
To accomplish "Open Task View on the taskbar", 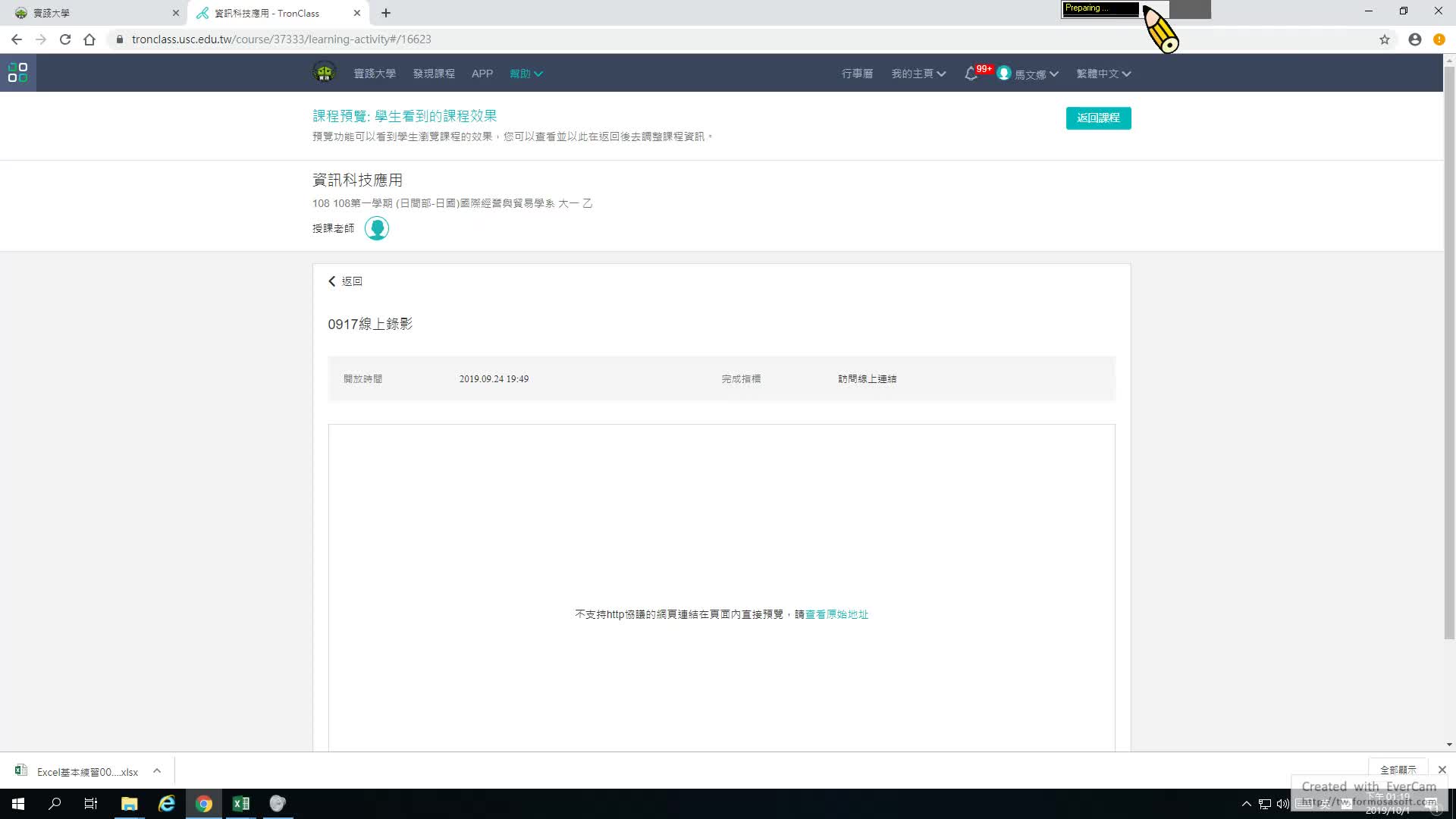I will pos(91,804).
